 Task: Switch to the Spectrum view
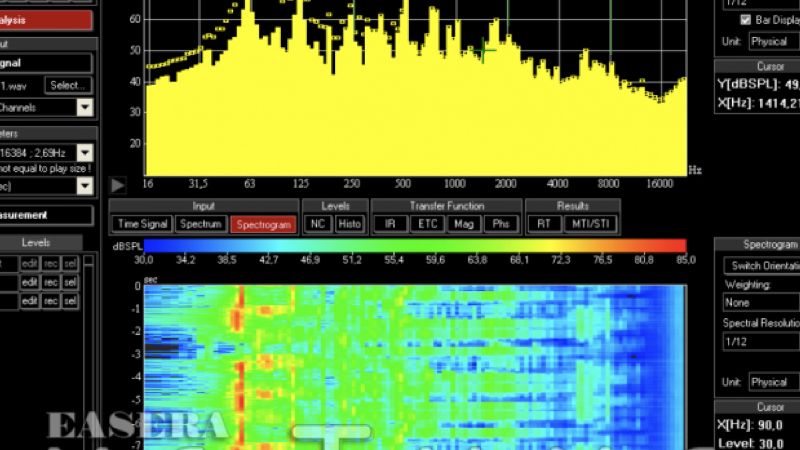point(201,224)
